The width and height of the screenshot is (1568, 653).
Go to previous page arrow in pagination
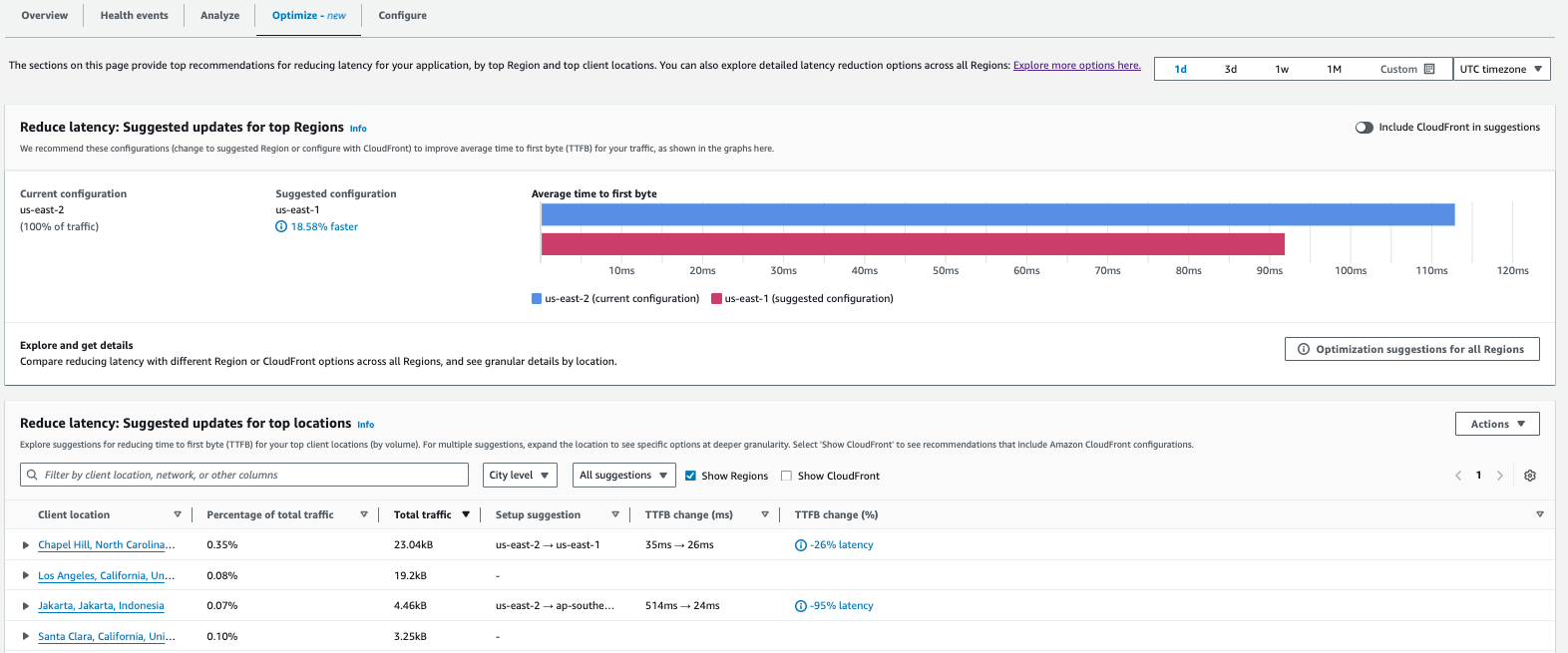tap(1458, 476)
